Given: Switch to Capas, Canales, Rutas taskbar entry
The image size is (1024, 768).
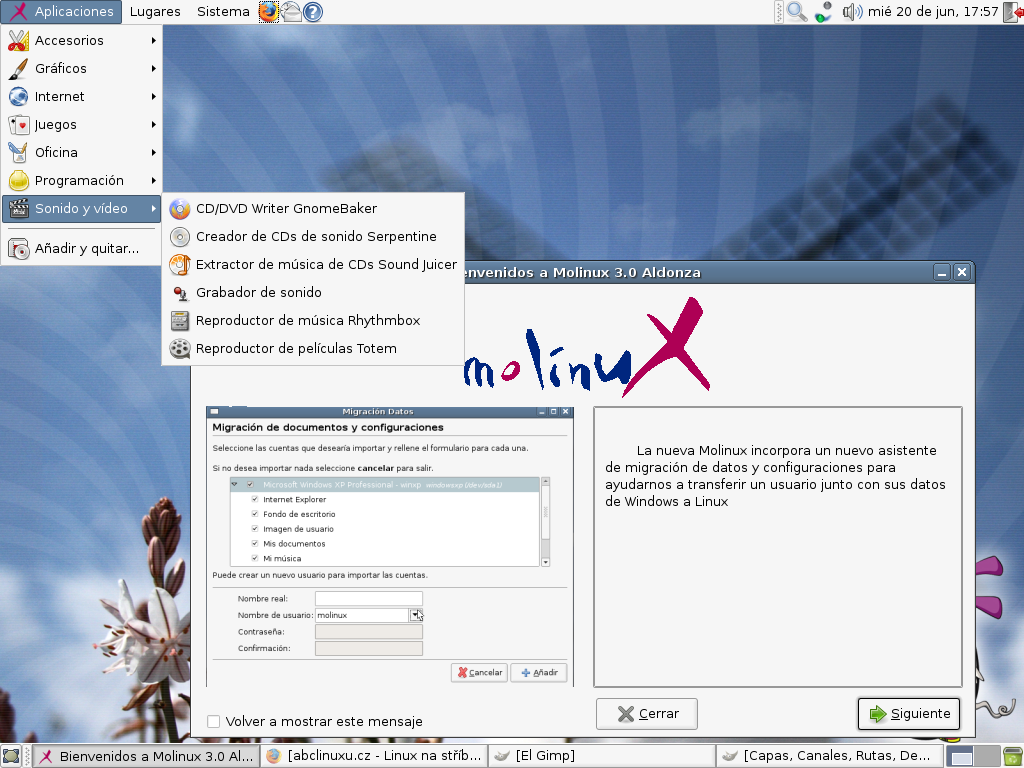Looking at the screenshot, I should (829, 756).
